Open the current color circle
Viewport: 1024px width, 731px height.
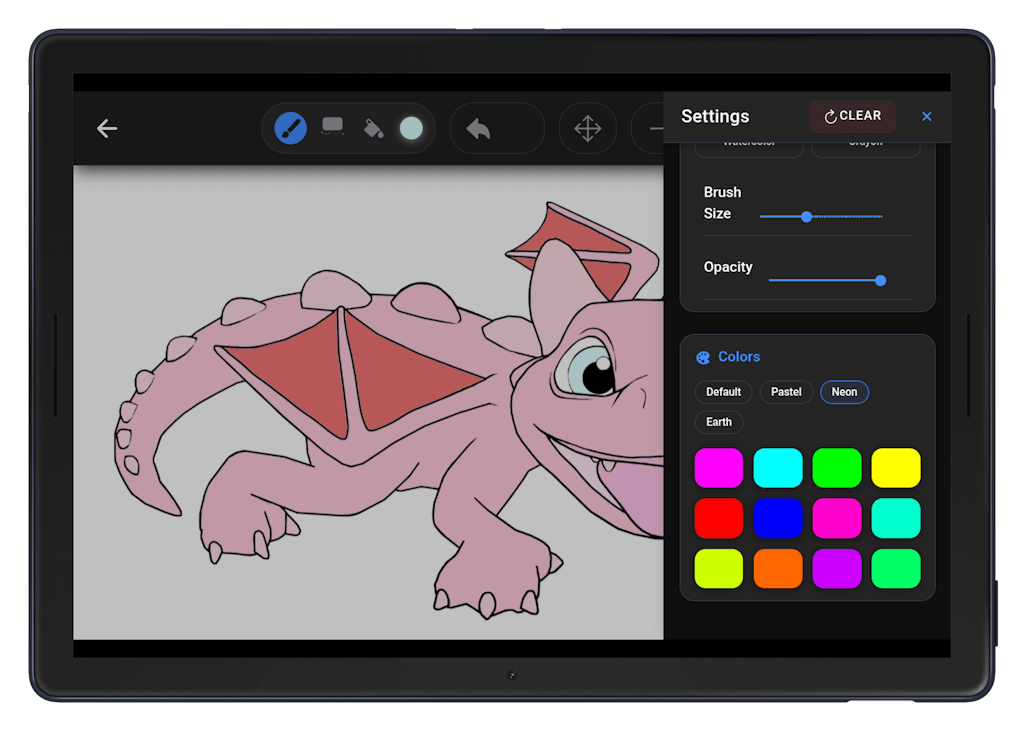click(x=411, y=128)
